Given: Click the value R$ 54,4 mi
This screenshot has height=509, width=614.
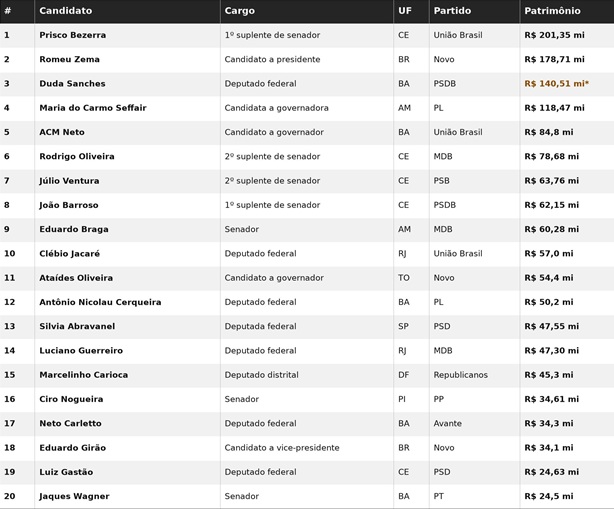Looking at the screenshot, I should pyautogui.click(x=549, y=278).
